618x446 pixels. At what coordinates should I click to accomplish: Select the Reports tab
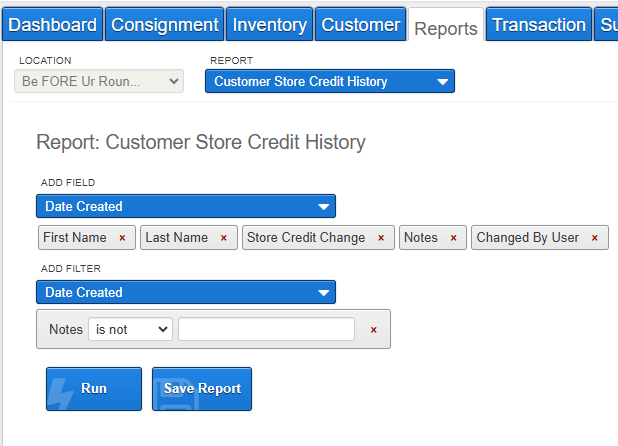coord(446,26)
